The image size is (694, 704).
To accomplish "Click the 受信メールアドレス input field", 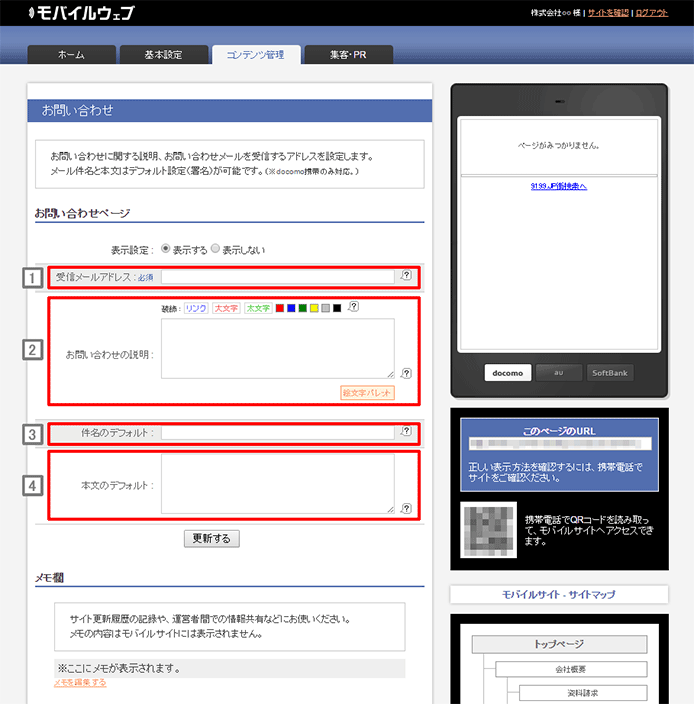I will pos(277,276).
